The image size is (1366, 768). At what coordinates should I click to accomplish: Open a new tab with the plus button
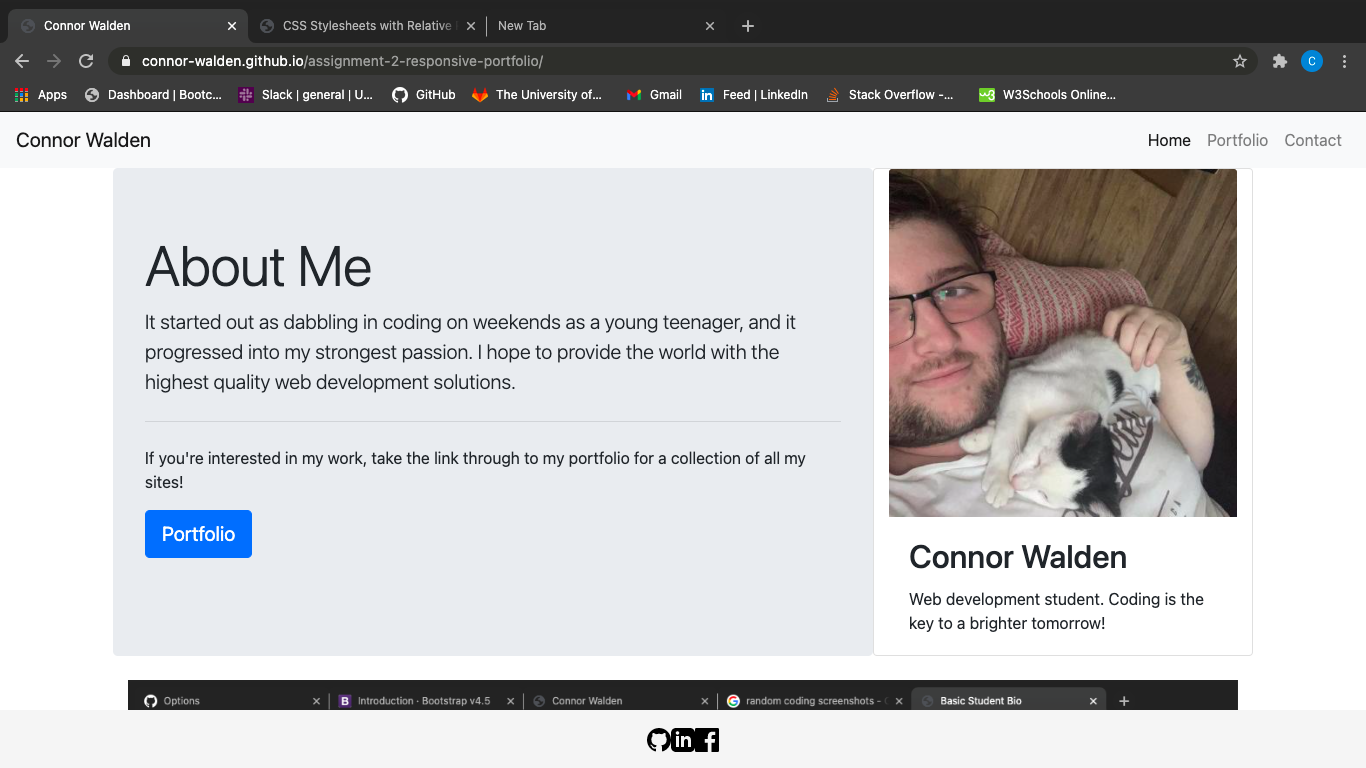747,25
